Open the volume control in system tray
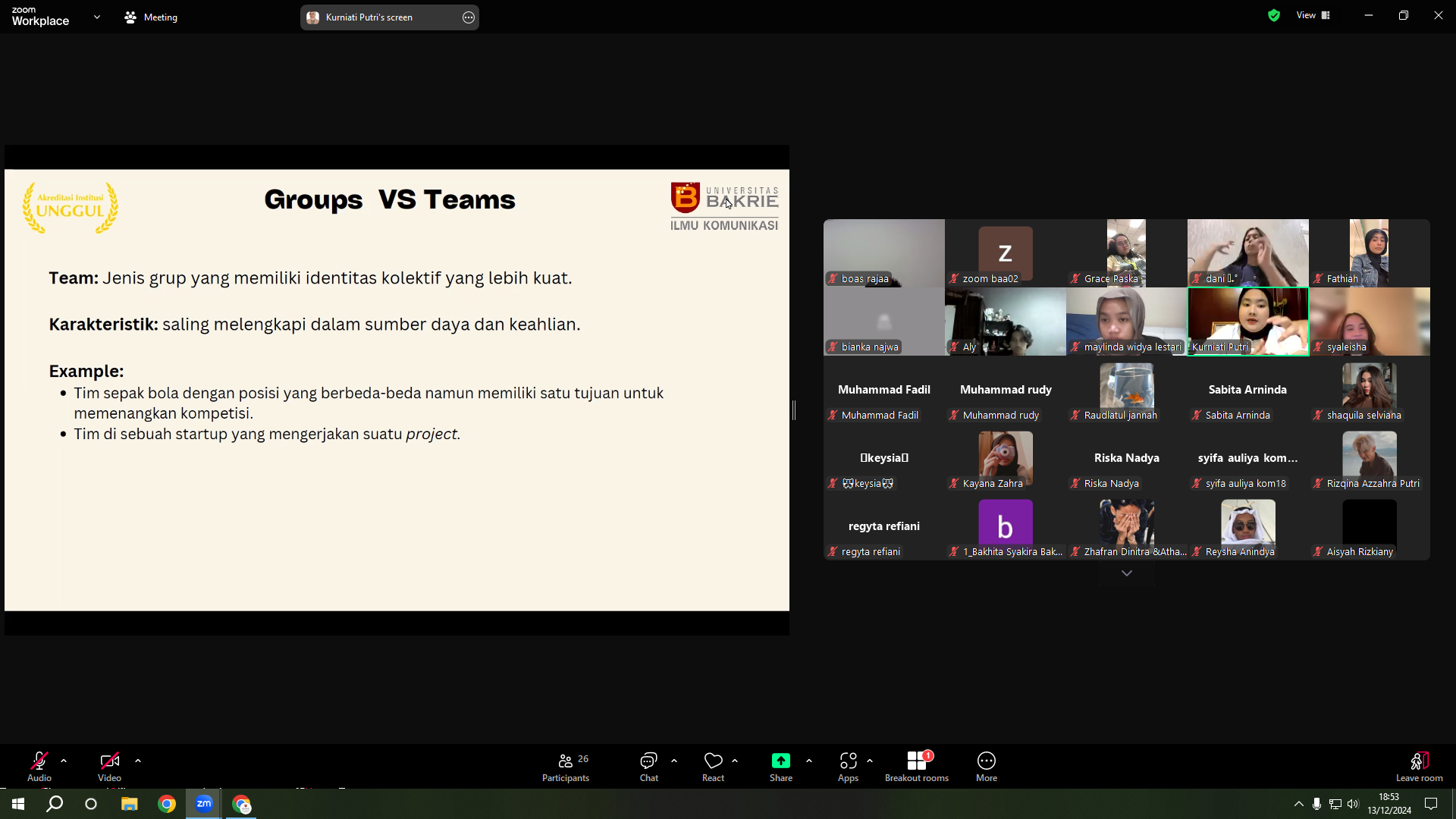Screen dimensions: 1456x819 click(1354, 804)
